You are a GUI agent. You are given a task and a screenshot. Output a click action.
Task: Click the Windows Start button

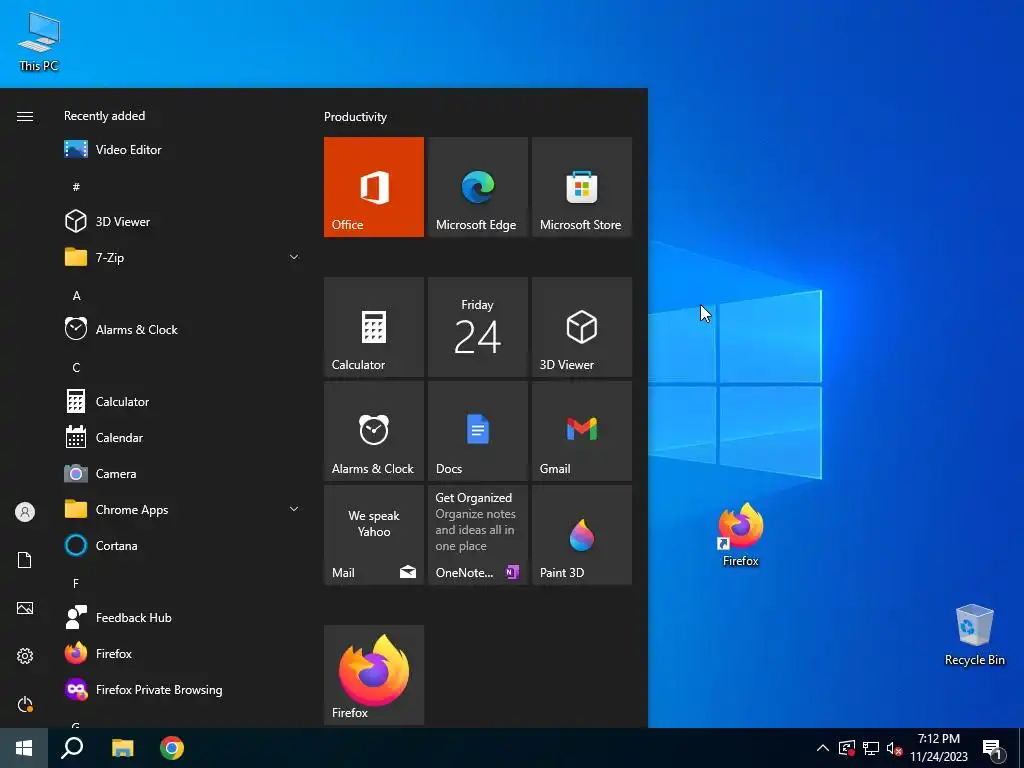[24, 748]
